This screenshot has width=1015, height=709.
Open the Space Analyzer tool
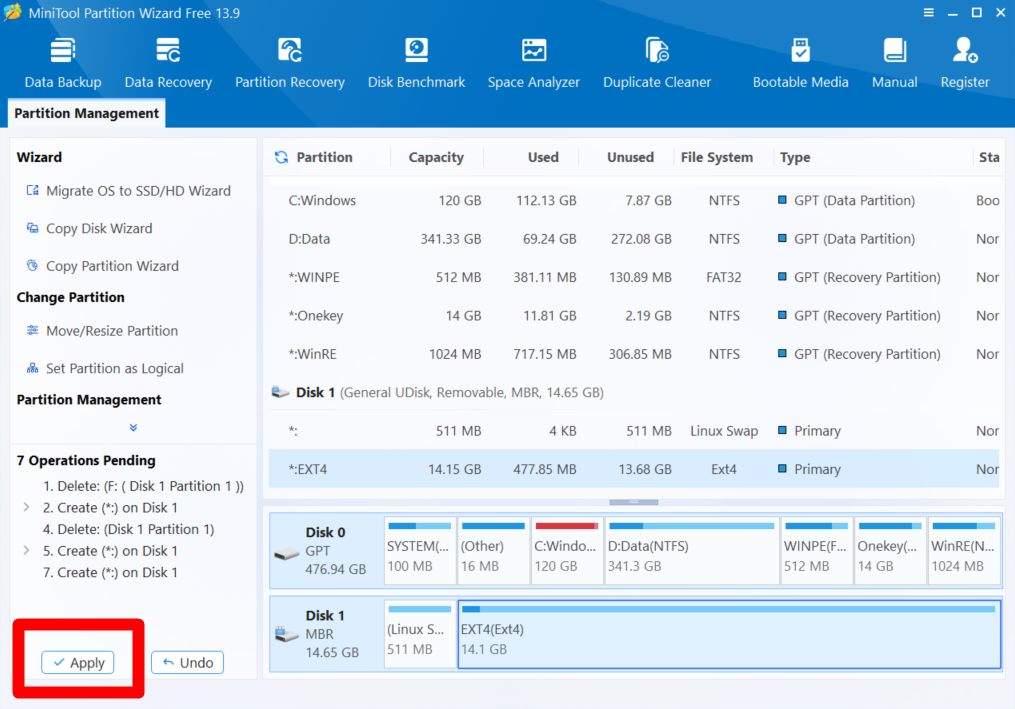533,63
